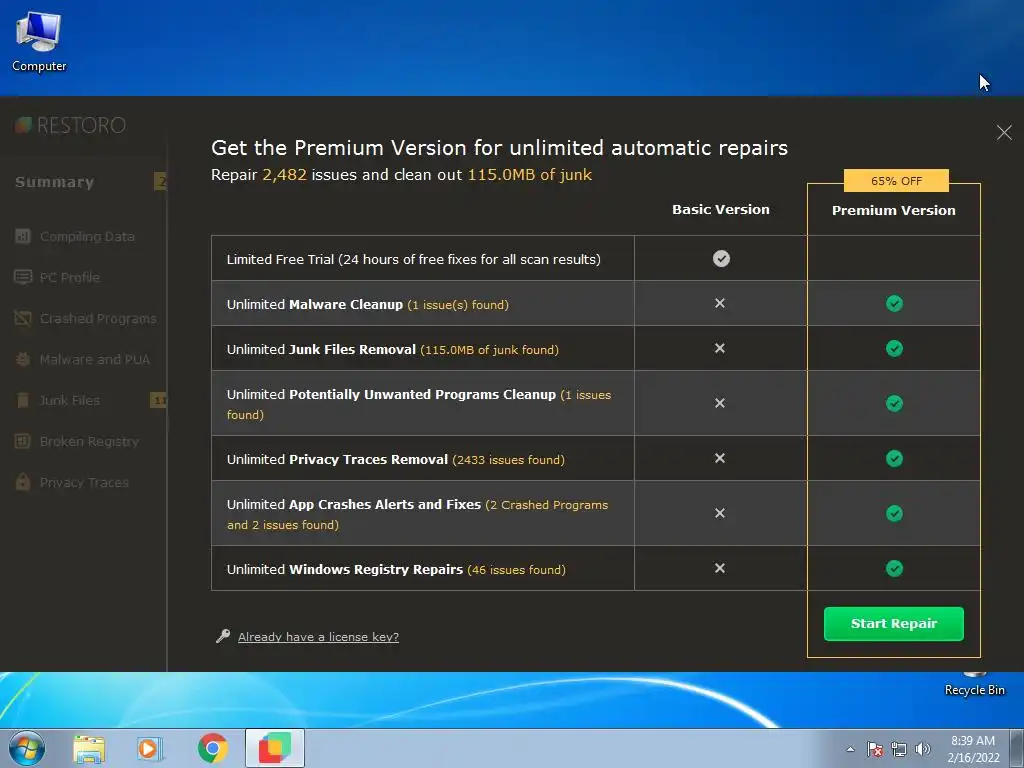Click 'Unlimited Potentially Unwanted Programs Cleanup' text
The height and width of the screenshot is (768, 1024).
(x=391, y=394)
